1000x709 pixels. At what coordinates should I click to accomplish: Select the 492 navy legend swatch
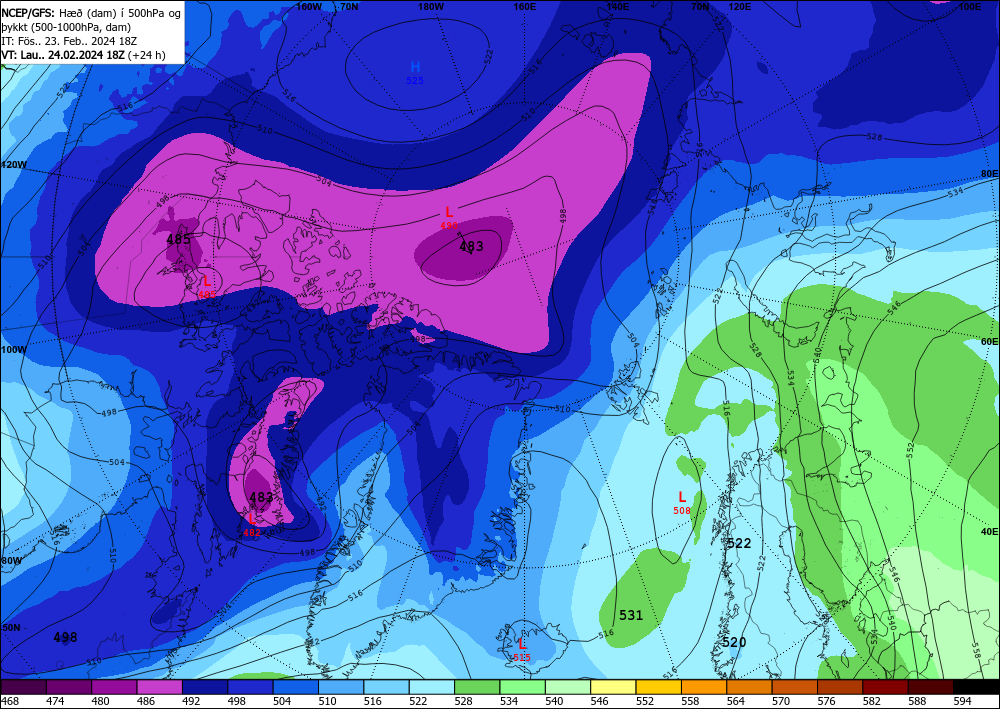click(205, 687)
